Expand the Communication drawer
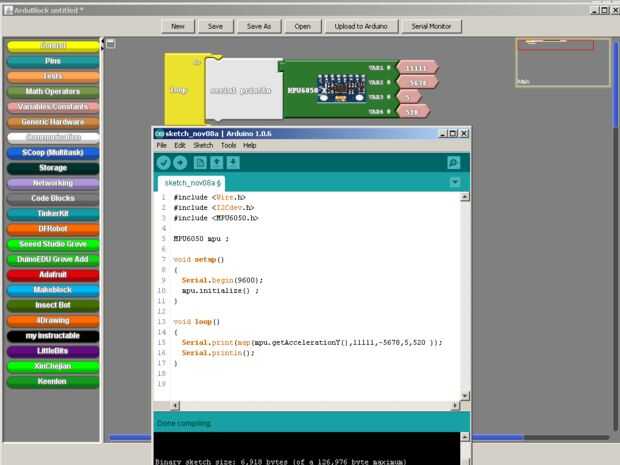Screen dimensions: 620x465 point(53,137)
